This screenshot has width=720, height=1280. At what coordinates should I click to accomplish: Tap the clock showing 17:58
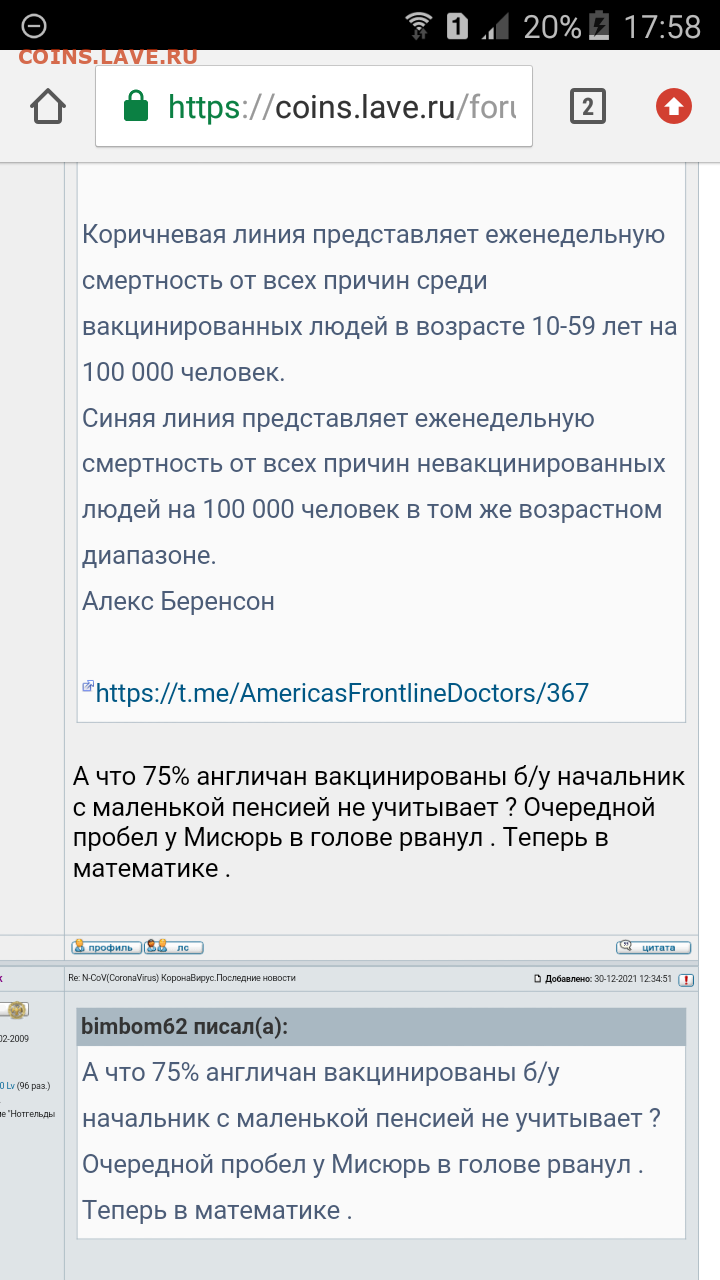click(662, 26)
